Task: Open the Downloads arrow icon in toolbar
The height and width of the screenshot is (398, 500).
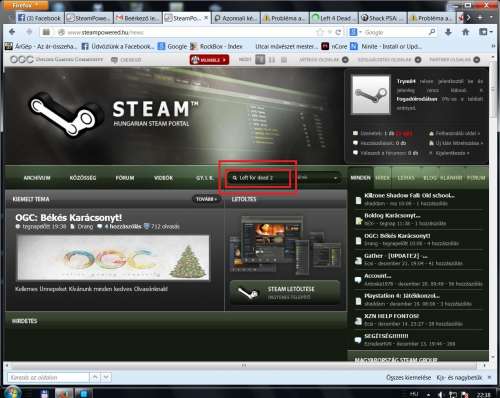Action: [448, 32]
